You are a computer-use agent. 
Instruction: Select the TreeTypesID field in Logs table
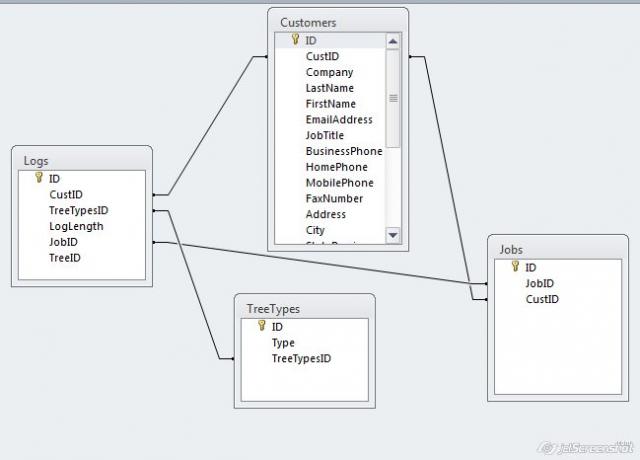pos(82,210)
